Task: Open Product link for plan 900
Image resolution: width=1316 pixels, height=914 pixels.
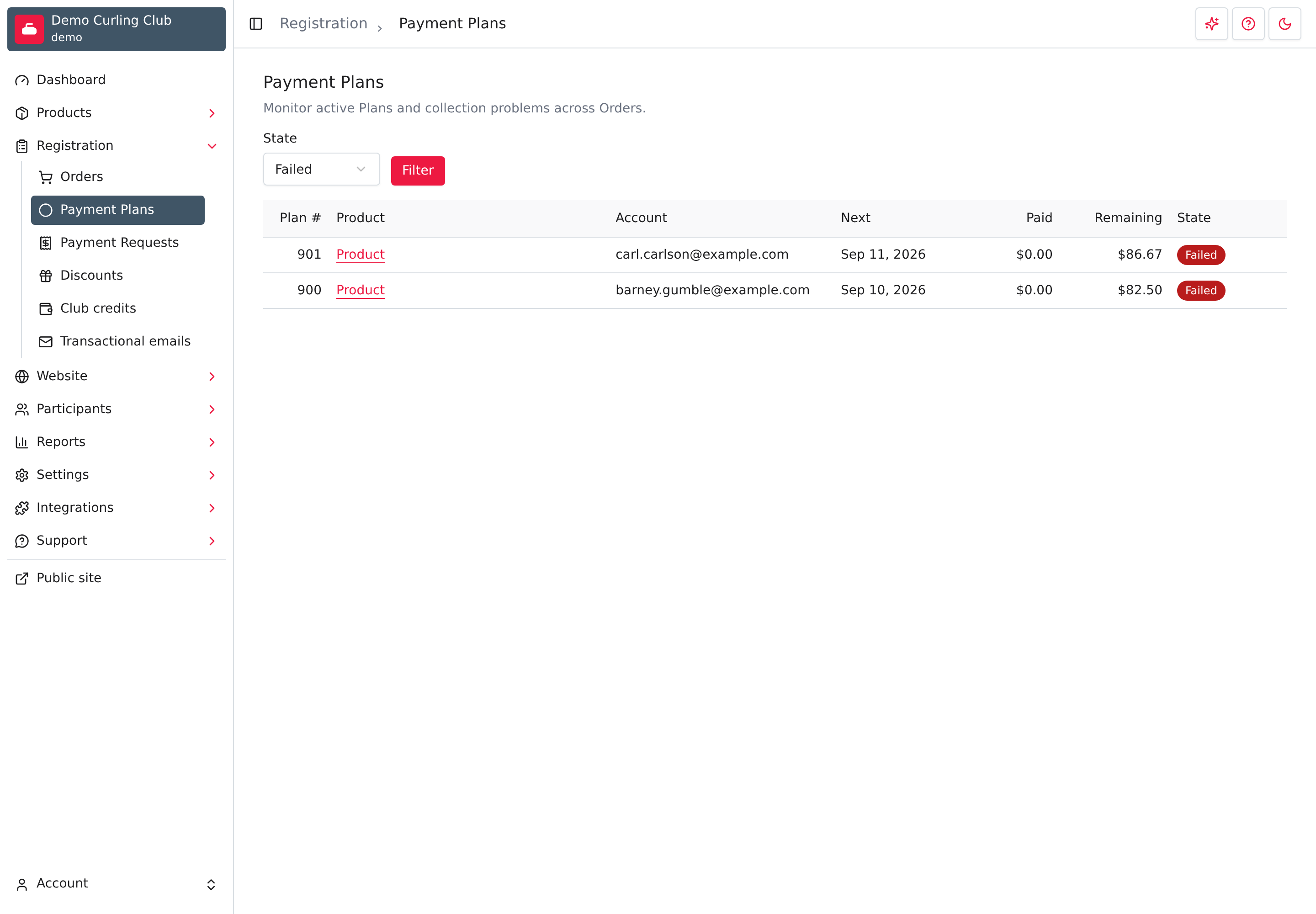Action: click(360, 290)
